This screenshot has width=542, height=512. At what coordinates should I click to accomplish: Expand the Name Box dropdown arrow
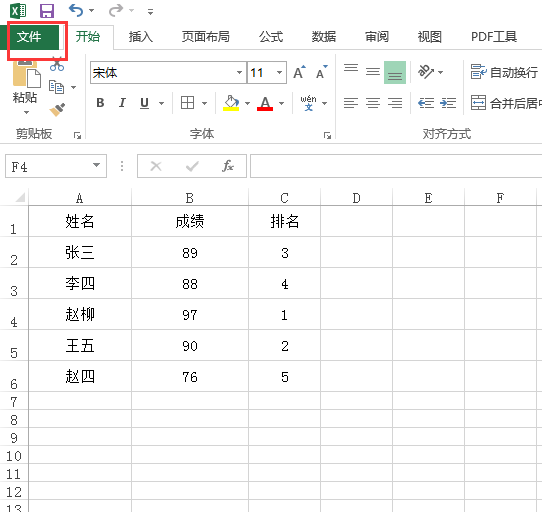(x=96, y=165)
